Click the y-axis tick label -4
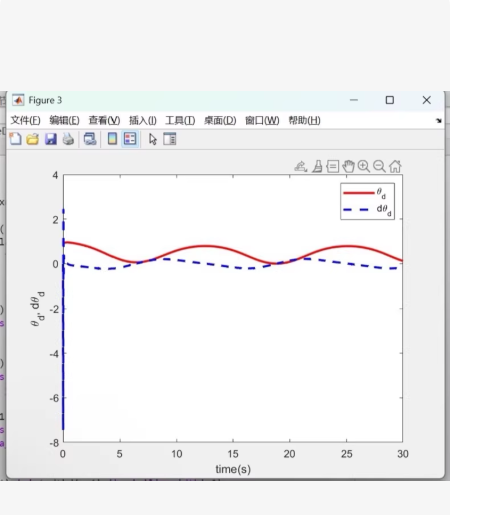The image size is (485, 515). click(x=54, y=354)
